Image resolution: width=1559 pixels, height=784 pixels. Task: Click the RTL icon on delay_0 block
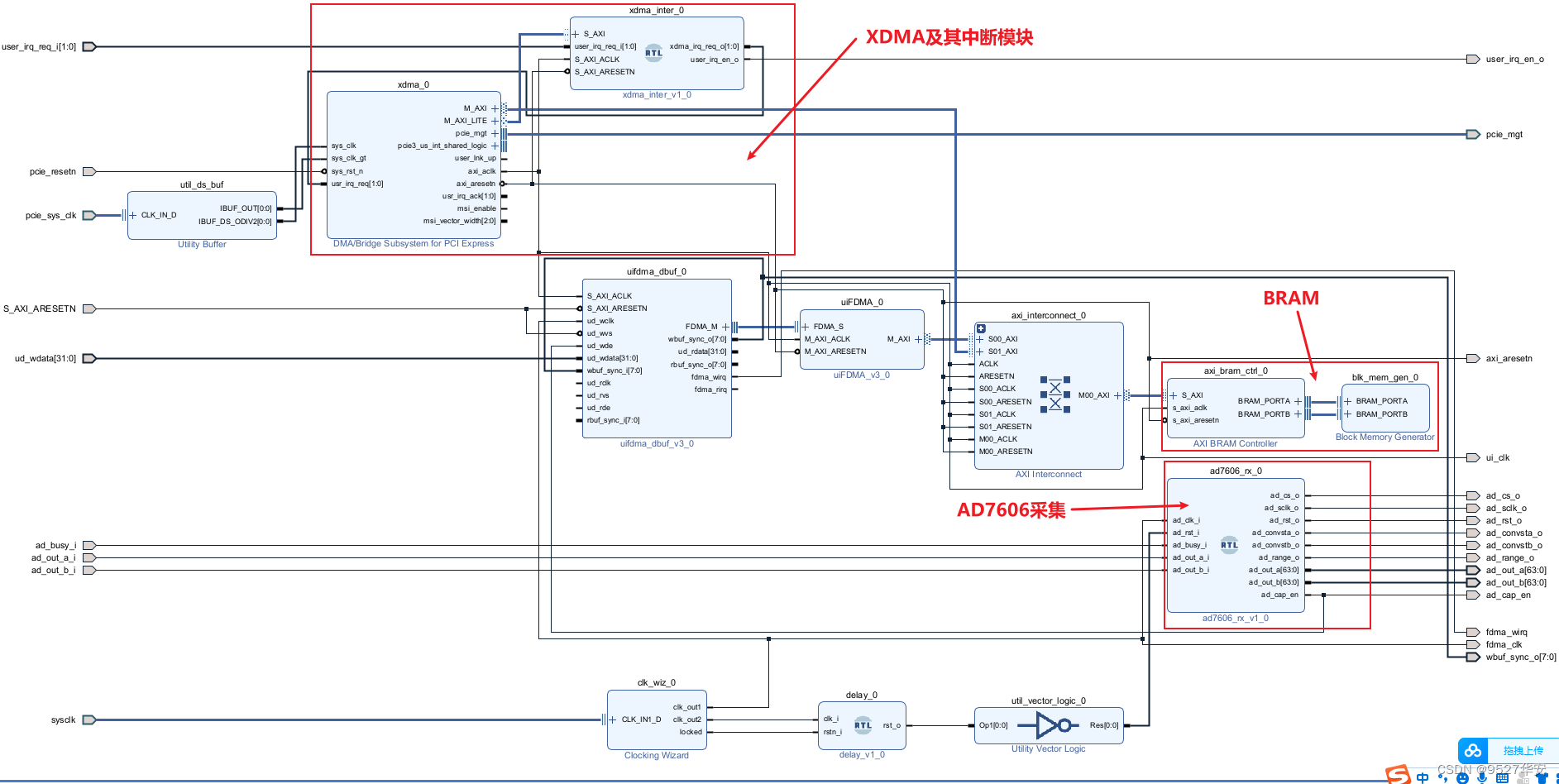pyautogui.click(x=863, y=724)
